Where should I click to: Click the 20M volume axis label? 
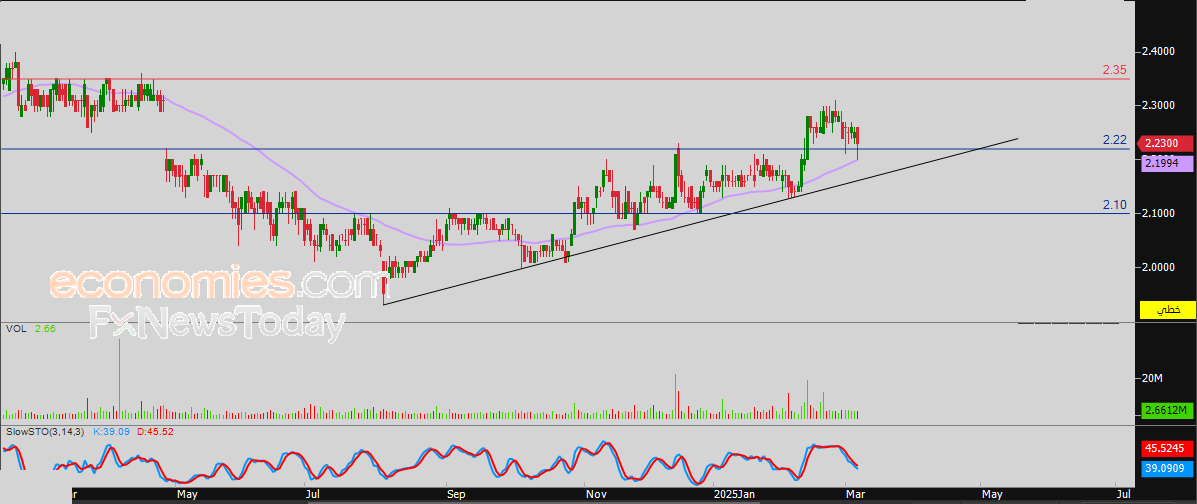coord(1153,378)
